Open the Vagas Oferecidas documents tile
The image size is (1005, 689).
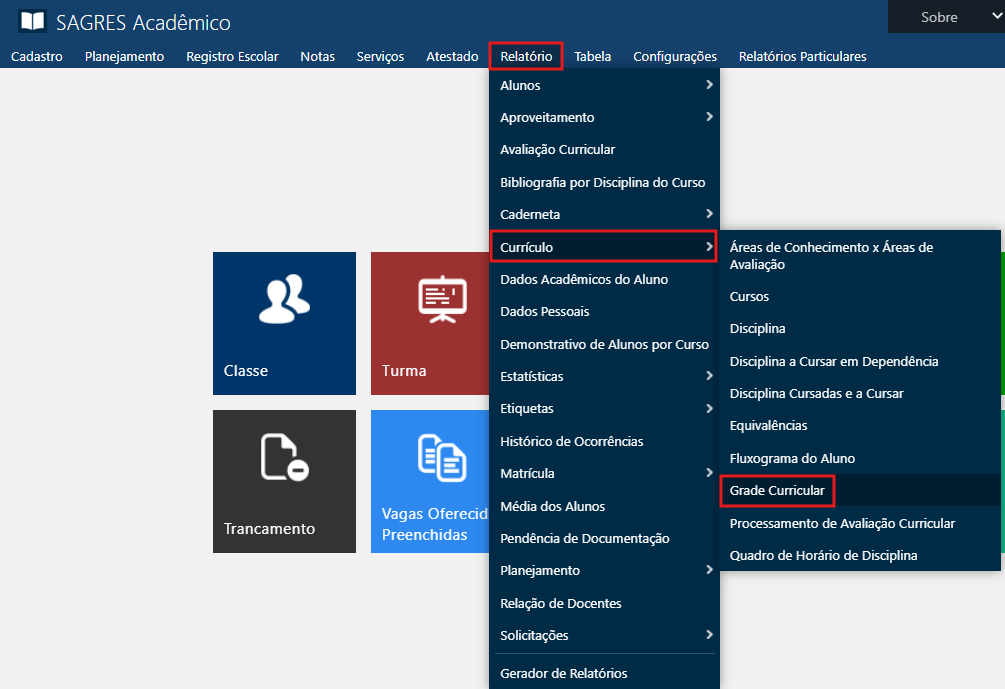point(430,481)
